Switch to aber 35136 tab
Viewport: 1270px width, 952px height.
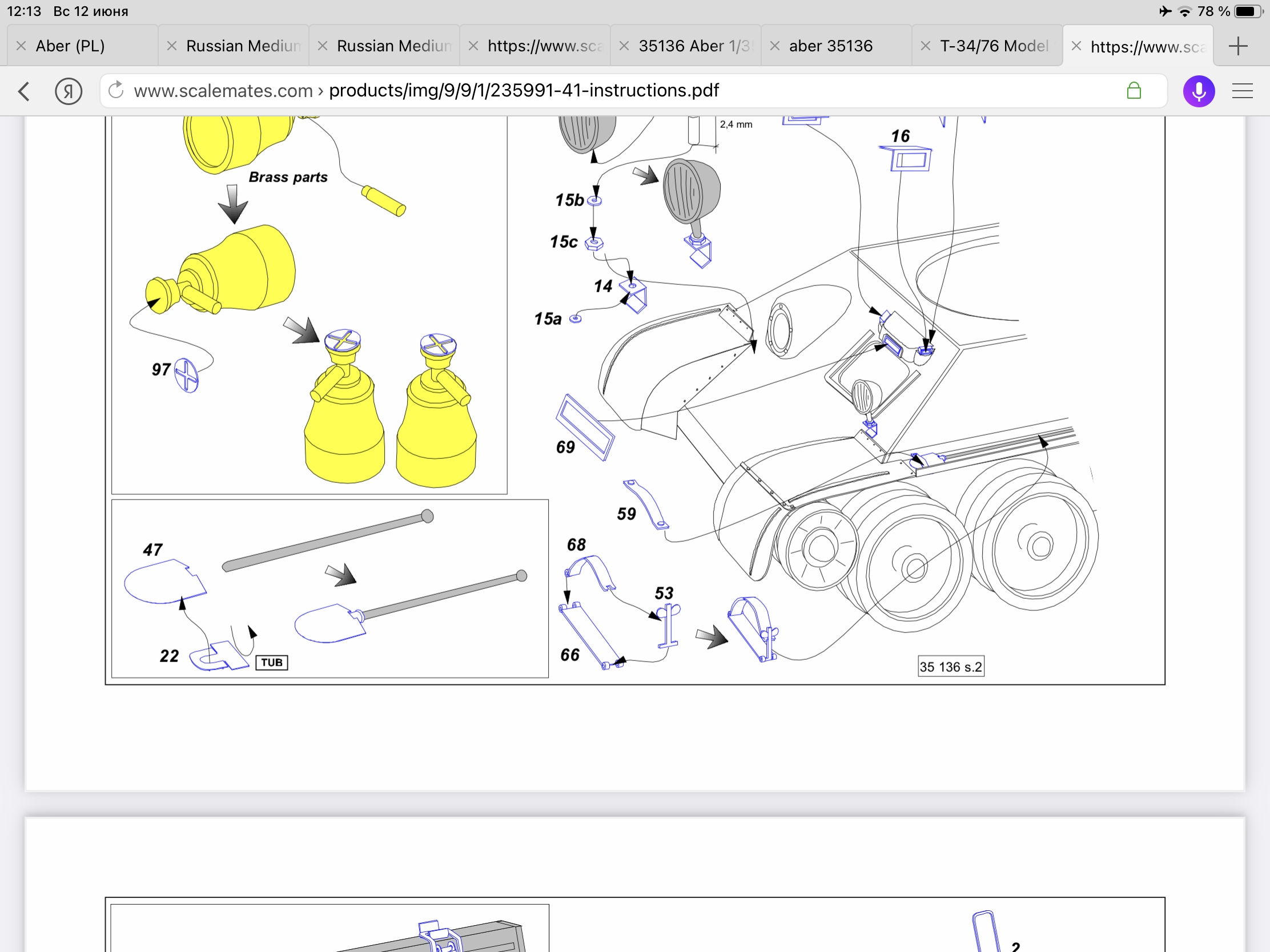(x=830, y=46)
